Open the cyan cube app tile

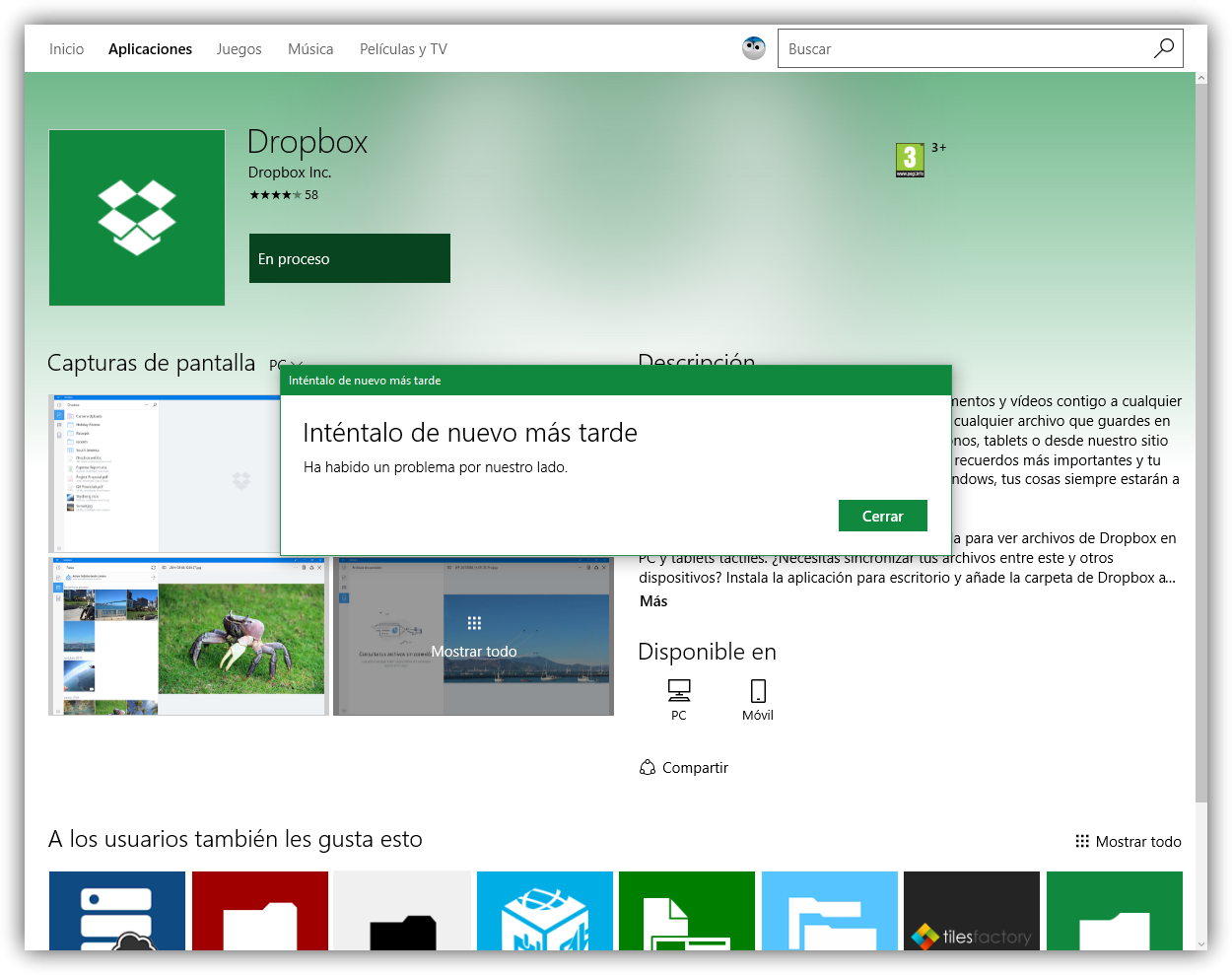tap(545, 911)
